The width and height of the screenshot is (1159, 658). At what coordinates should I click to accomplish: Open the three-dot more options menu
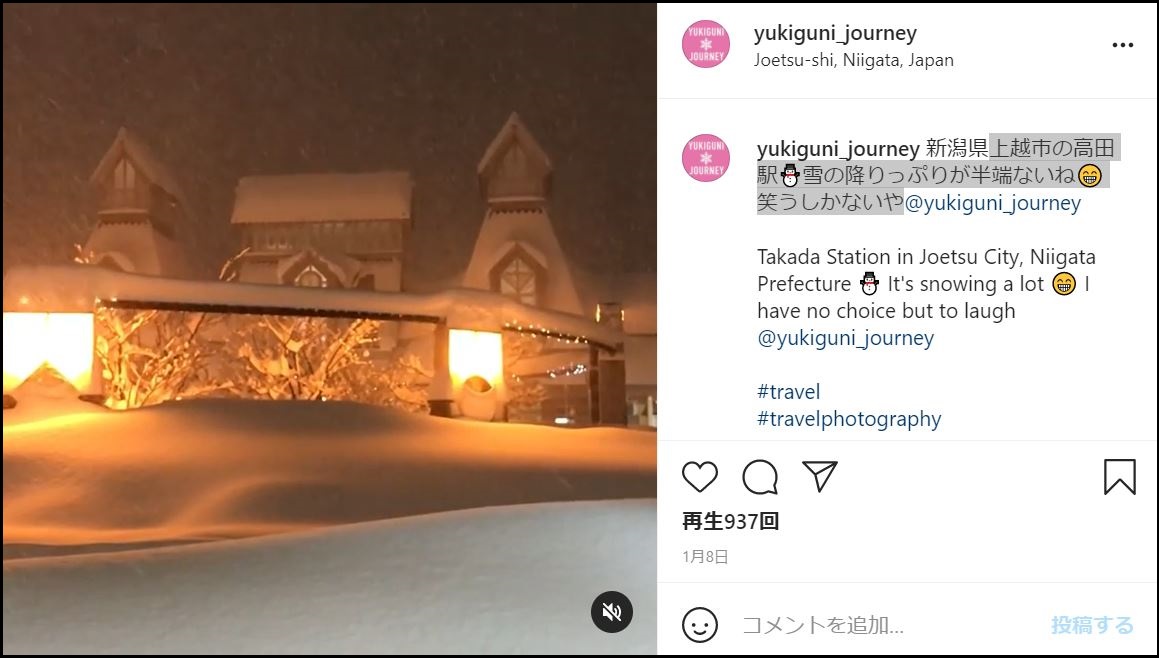tap(1122, 45)
